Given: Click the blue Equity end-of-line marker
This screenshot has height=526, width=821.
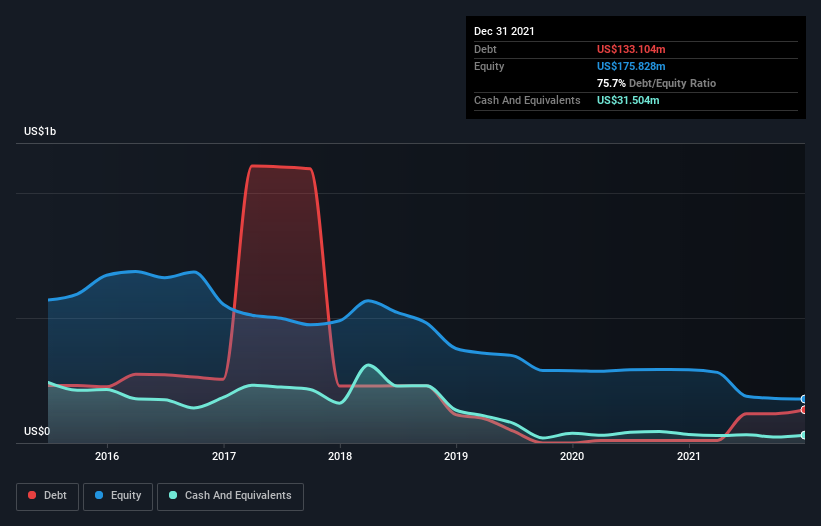Looking at the screenshot, I should (x=804, y=399).
